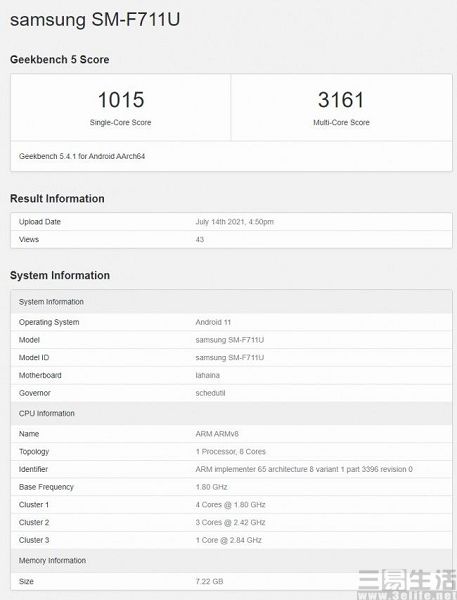Select the lahaina motherboard value
This screenshot has width=457, height=600.
(x=207, y=375)
